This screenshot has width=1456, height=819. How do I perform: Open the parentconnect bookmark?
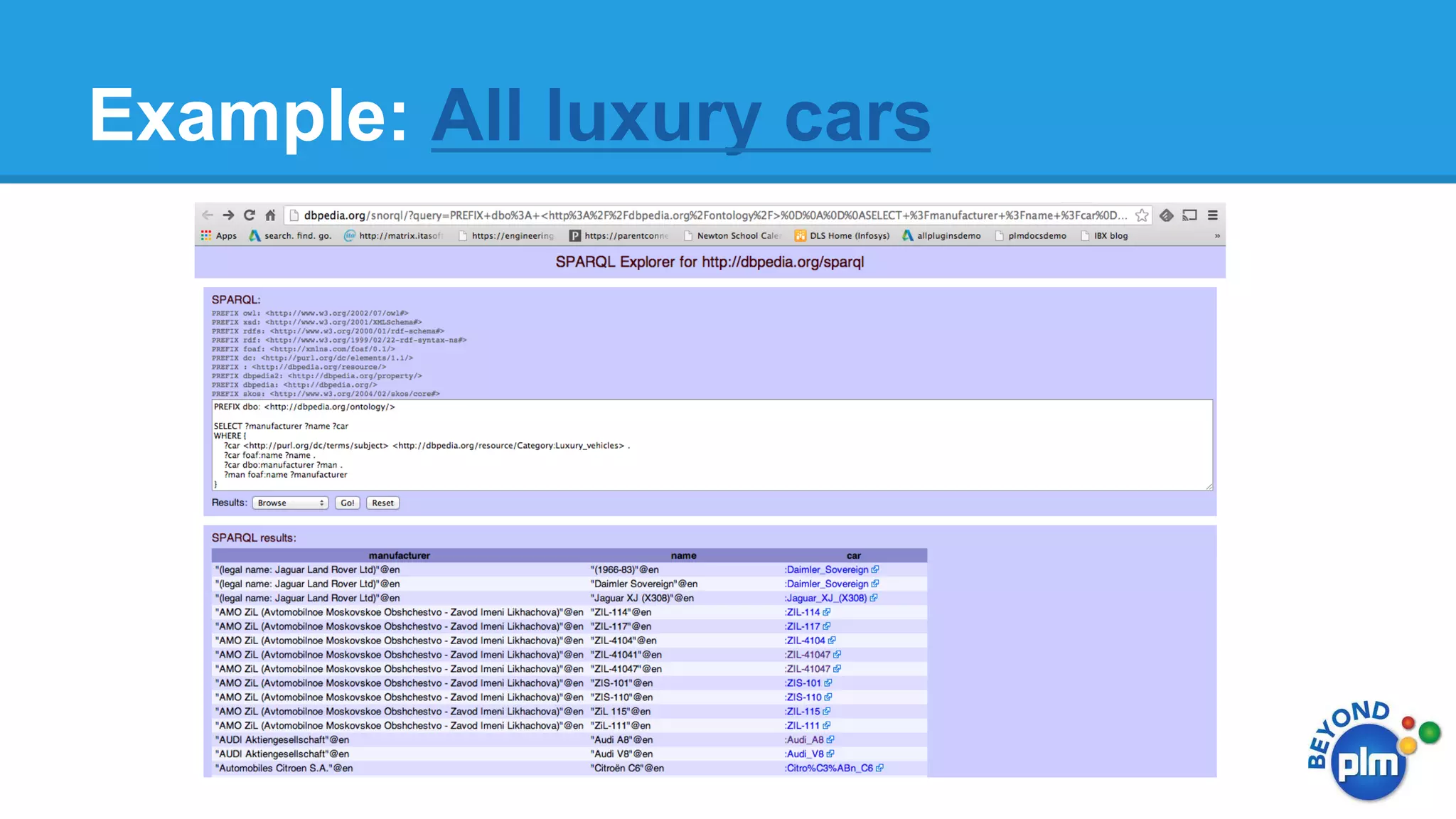point(619,235)
